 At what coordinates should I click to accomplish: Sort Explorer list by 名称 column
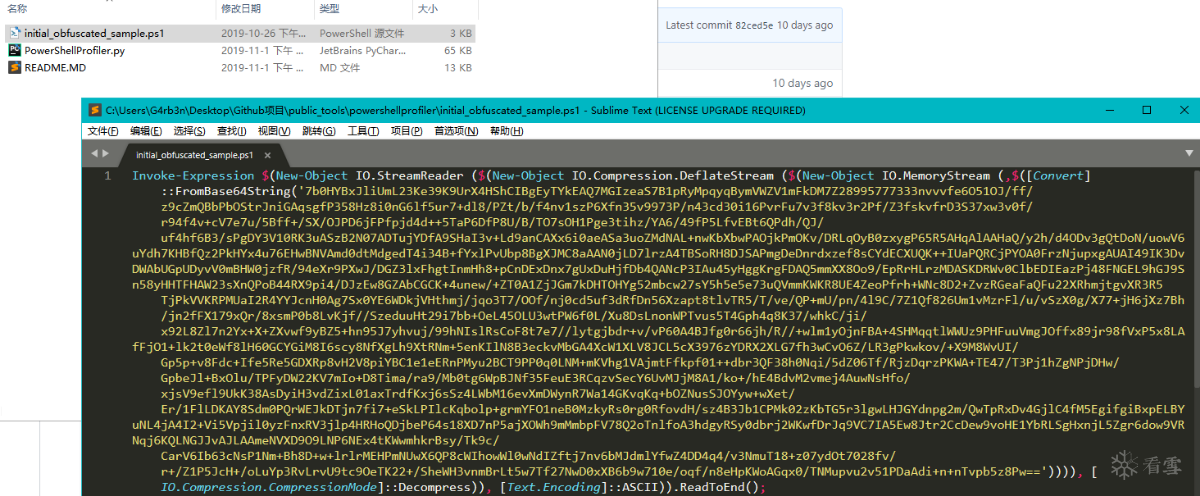click(x=18, y=8)
